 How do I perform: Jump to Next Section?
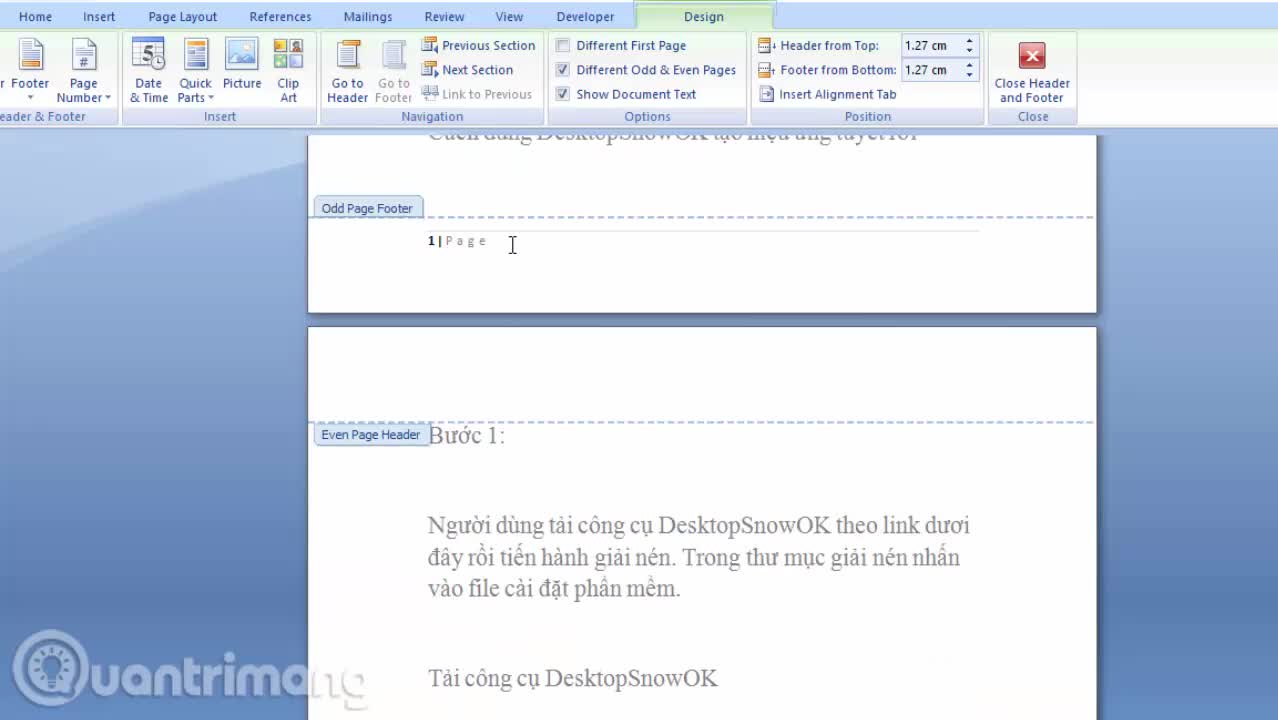pos(468,70)
